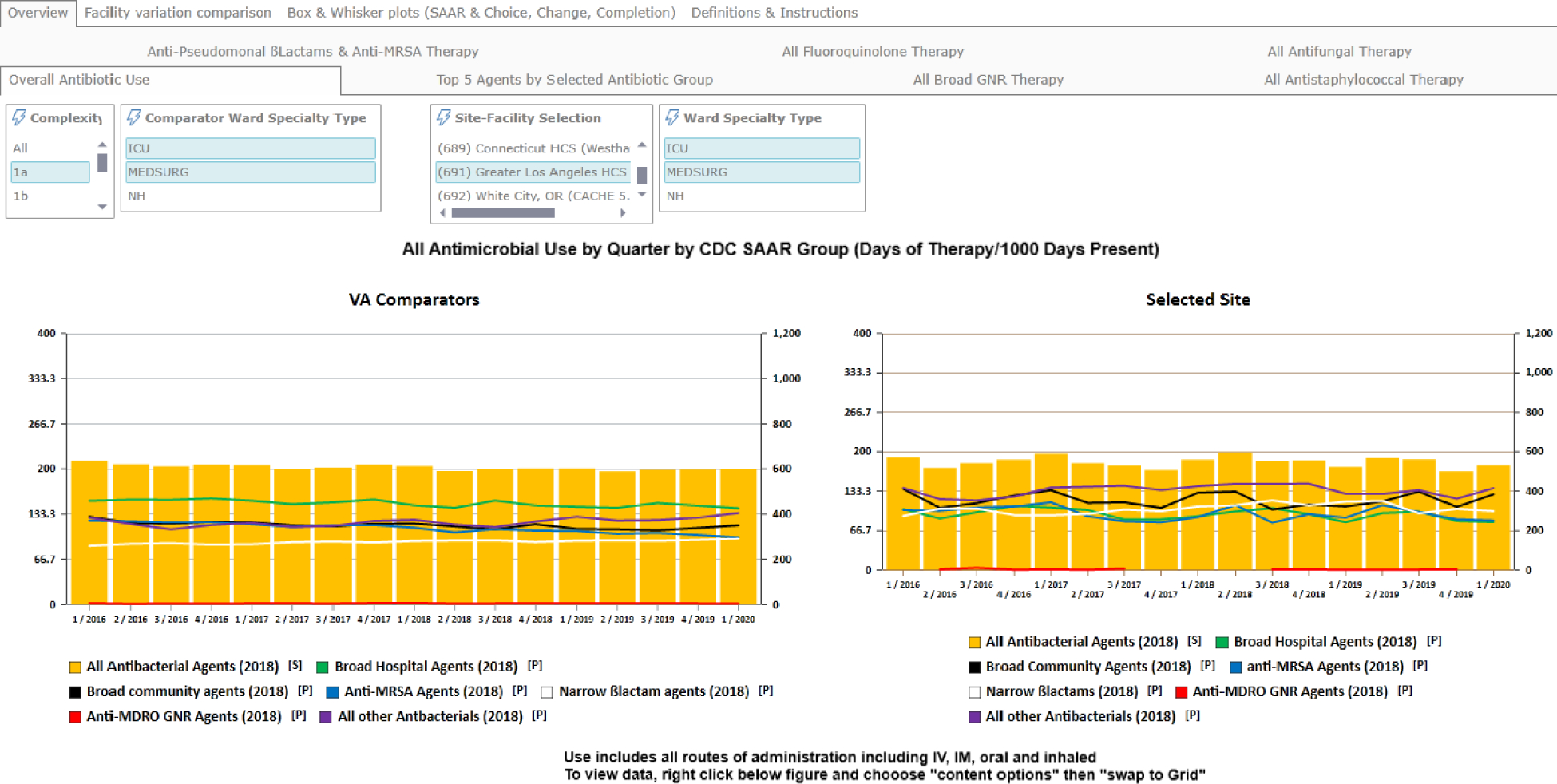Click Selected Site Broad Community Agents black swatch
The height and width of the screenshot is (784, 1557).
click(x=974, y=667)
